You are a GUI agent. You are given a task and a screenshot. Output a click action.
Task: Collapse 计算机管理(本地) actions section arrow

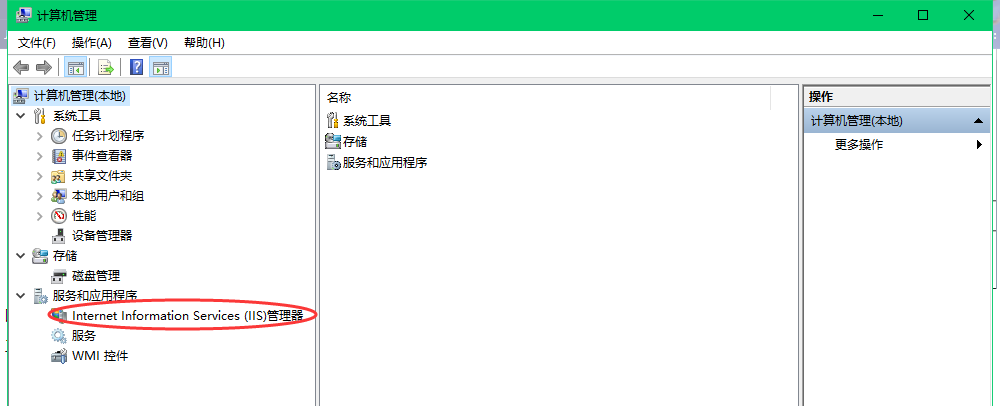[x=978, y=120]
